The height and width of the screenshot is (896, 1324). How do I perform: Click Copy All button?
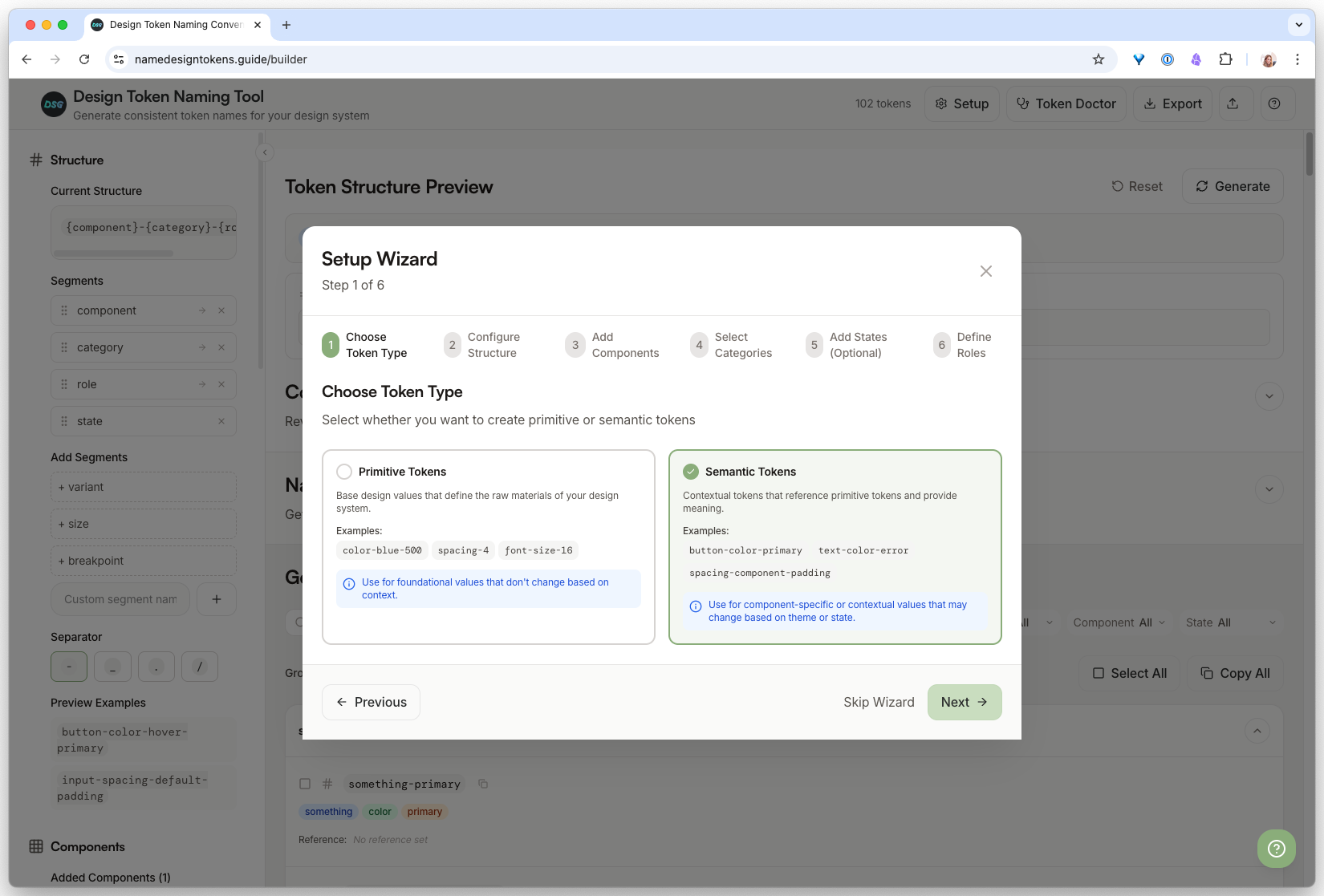(1235, 673)
